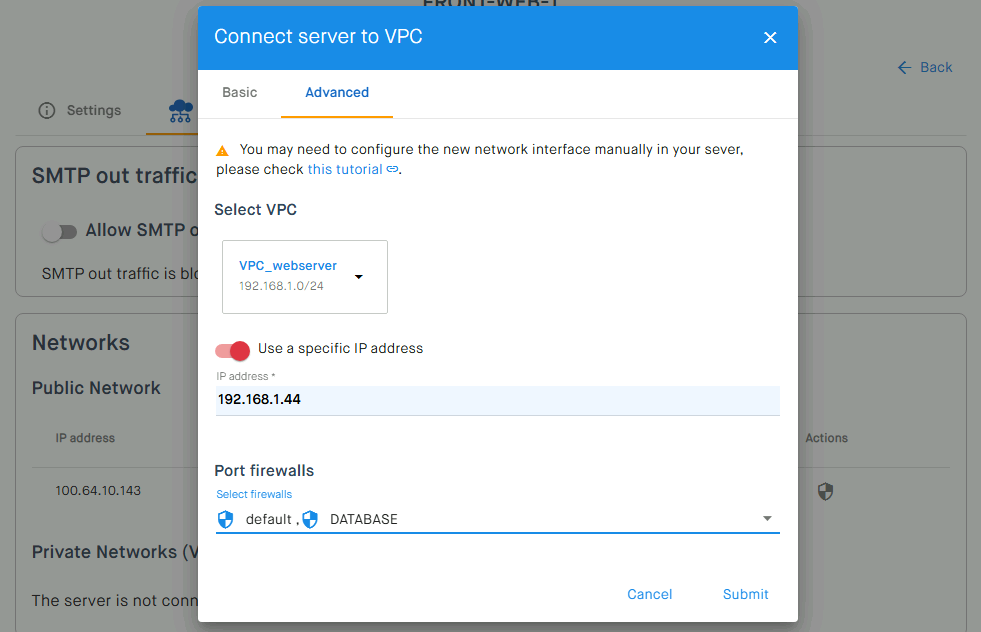Switch to the Basic tab
Viewport: 981px width, 632px height.
(240, 93)
